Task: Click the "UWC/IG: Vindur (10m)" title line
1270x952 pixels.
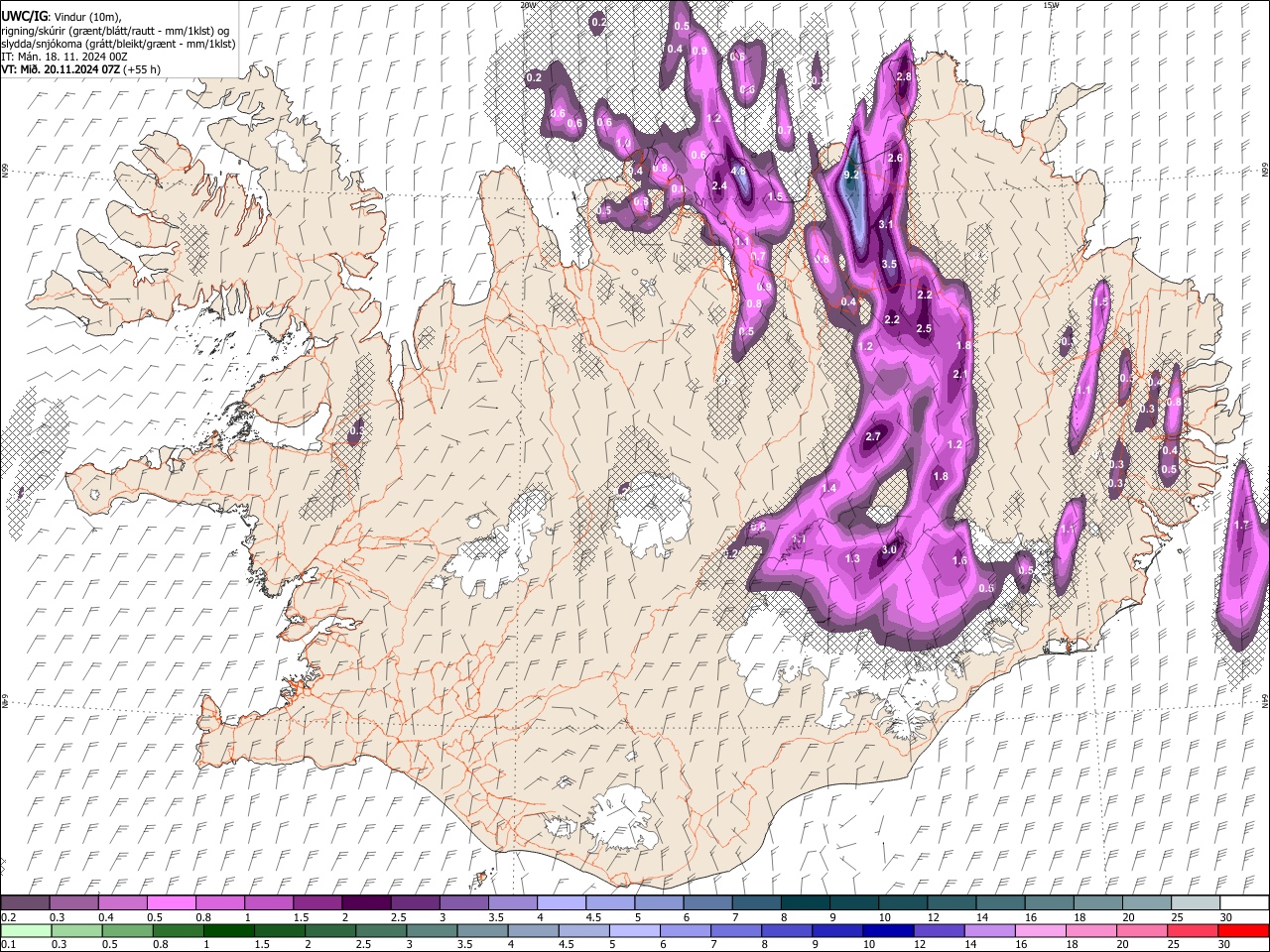Action: click(x=61, y=16)
